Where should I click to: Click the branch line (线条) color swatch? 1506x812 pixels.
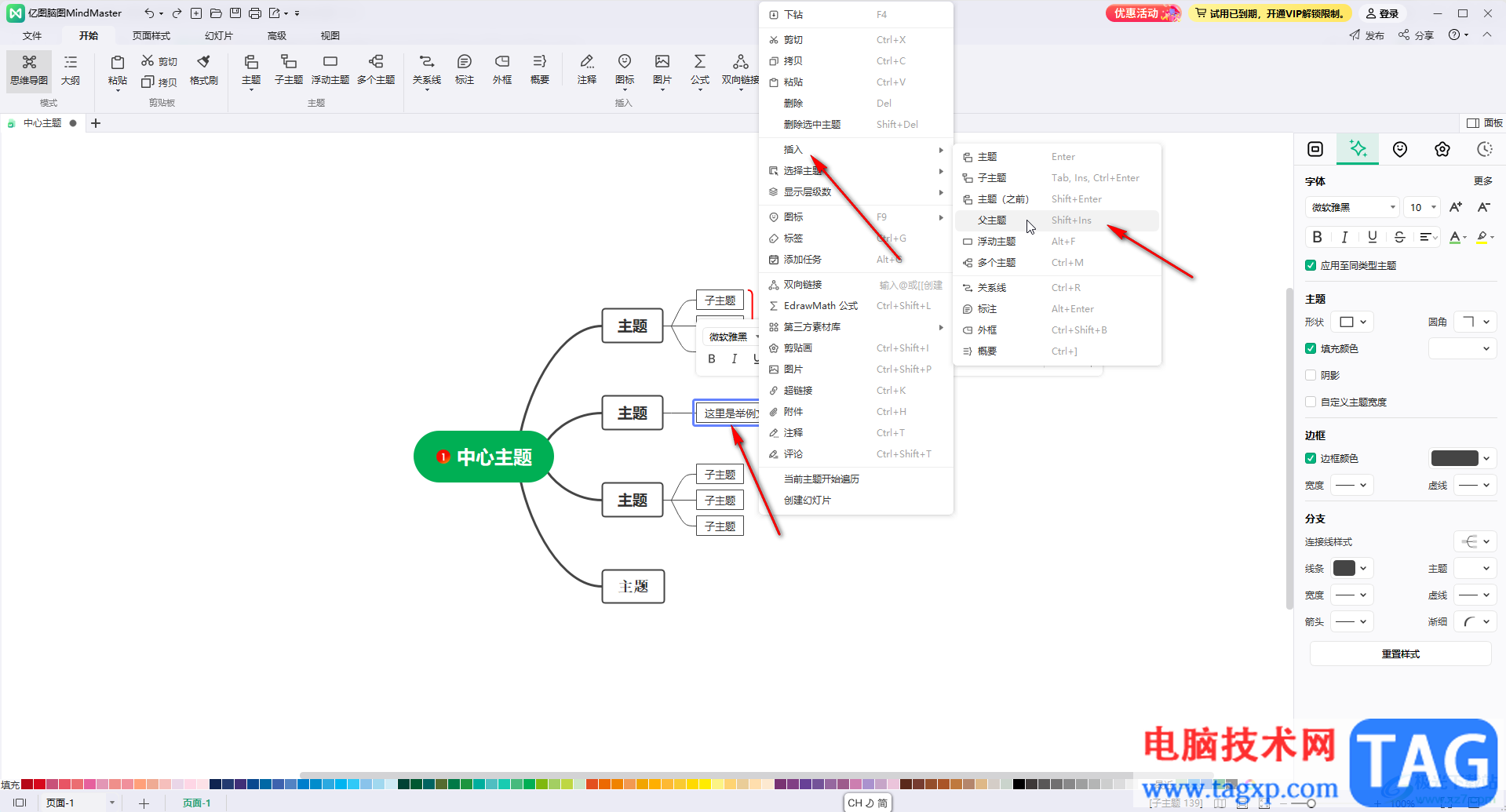tap(1344, 568)
